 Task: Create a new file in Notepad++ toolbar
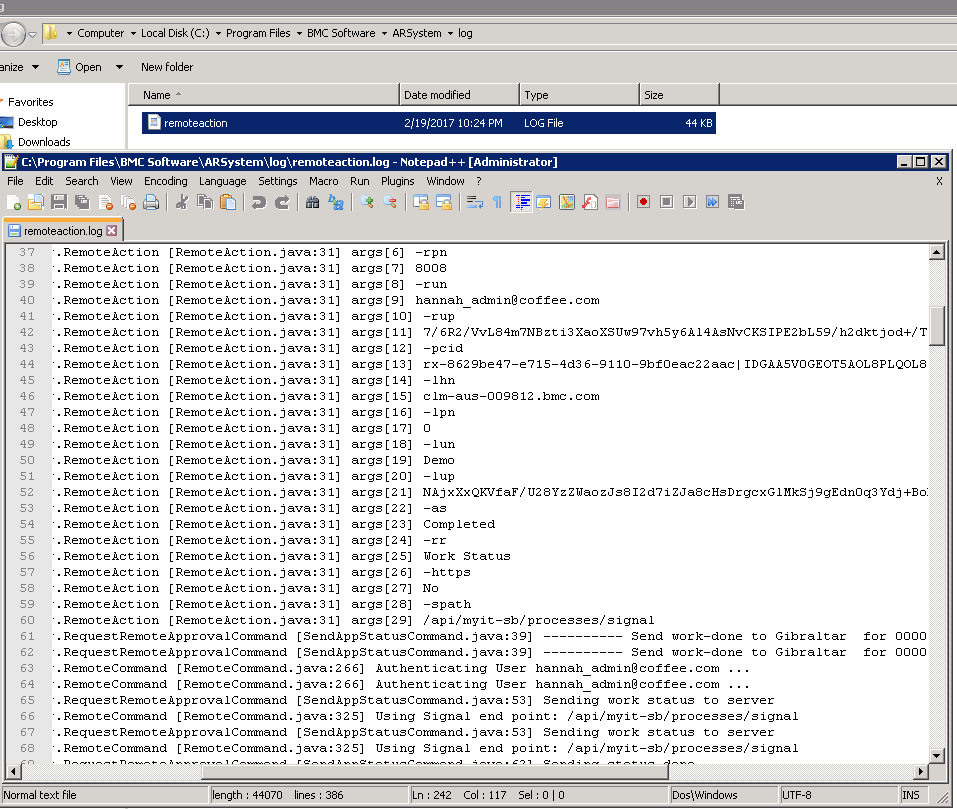(13, 203)
